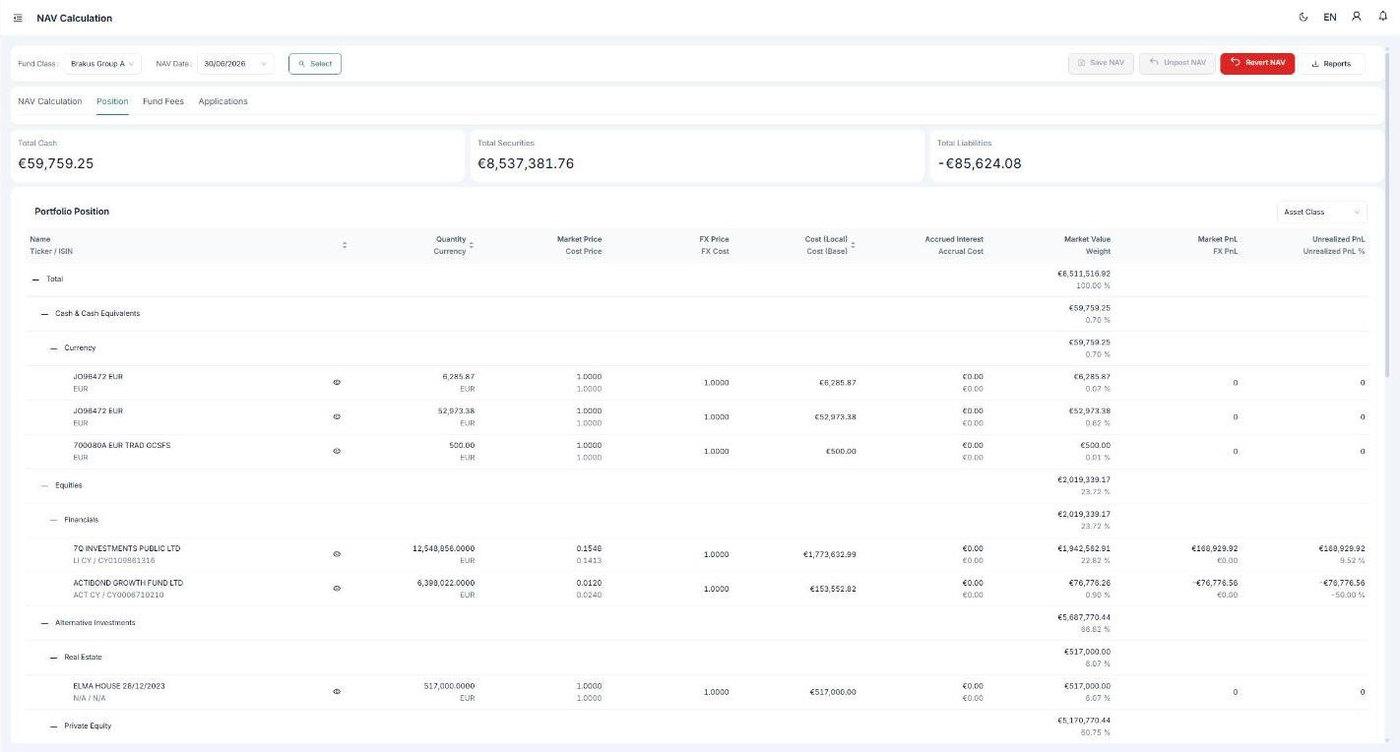The width and height of the screenshot is (1400, 752).
Task: Click eye icon for 700080A EUR TRAD GCSFS
Action: point(336,451)
